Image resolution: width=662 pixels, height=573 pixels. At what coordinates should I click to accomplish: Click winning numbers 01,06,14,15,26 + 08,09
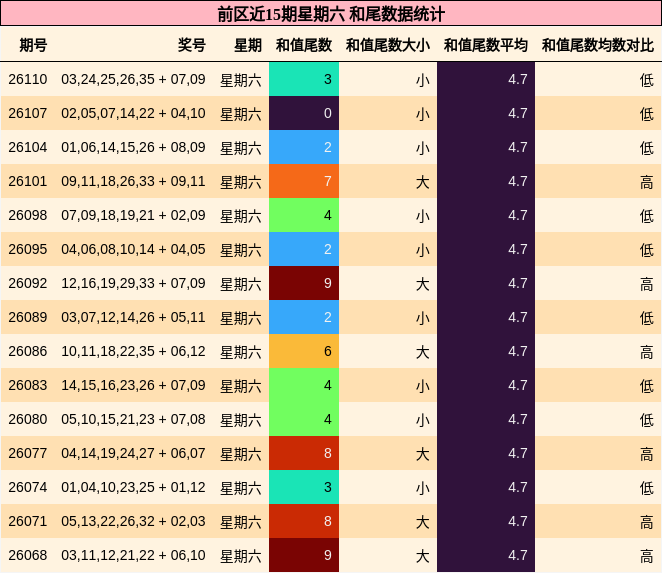click(x=133, y=147)
